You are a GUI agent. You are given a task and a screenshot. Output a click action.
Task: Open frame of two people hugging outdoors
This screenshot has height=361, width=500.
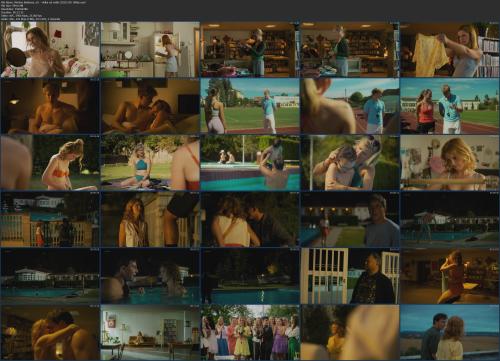350,163
